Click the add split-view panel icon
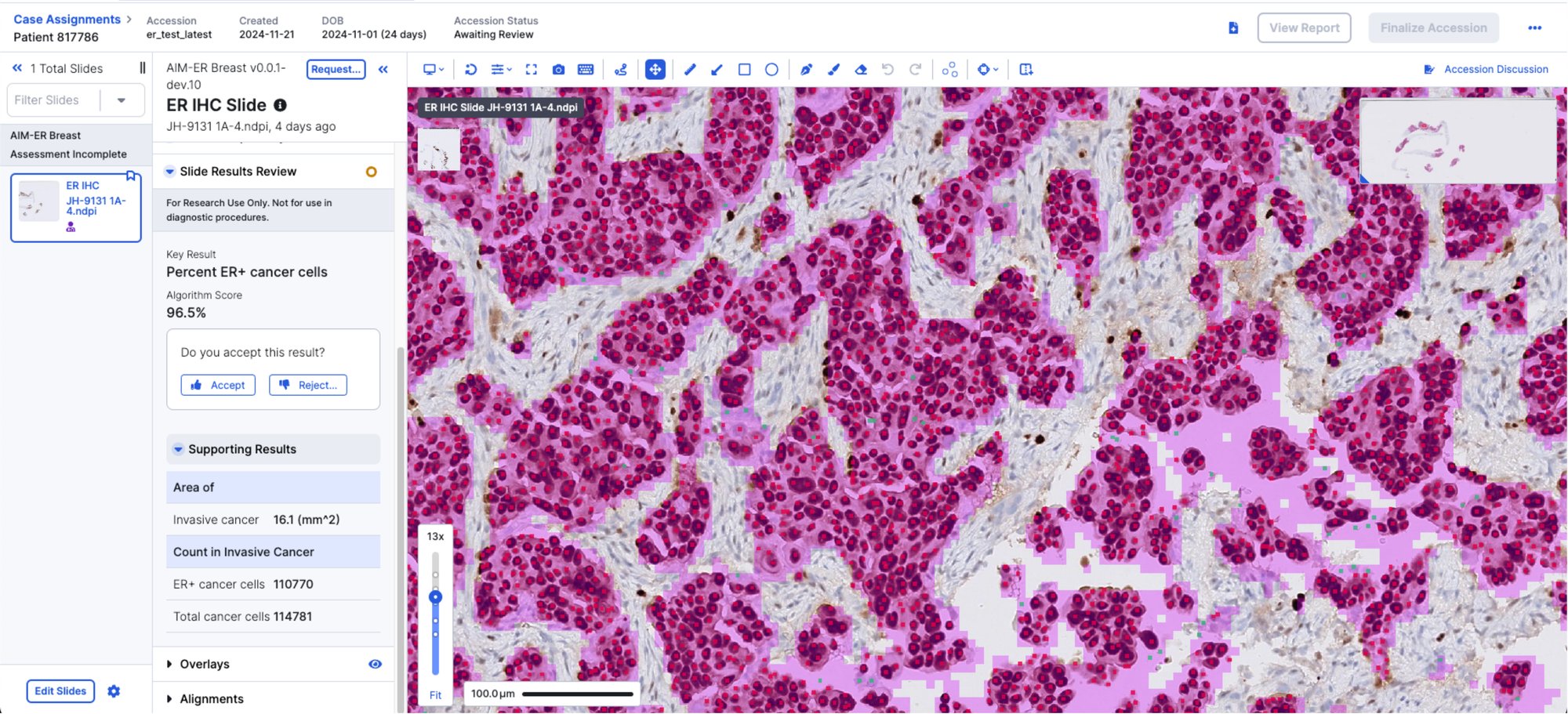 pyautogui.click(x=1025, y=70)
